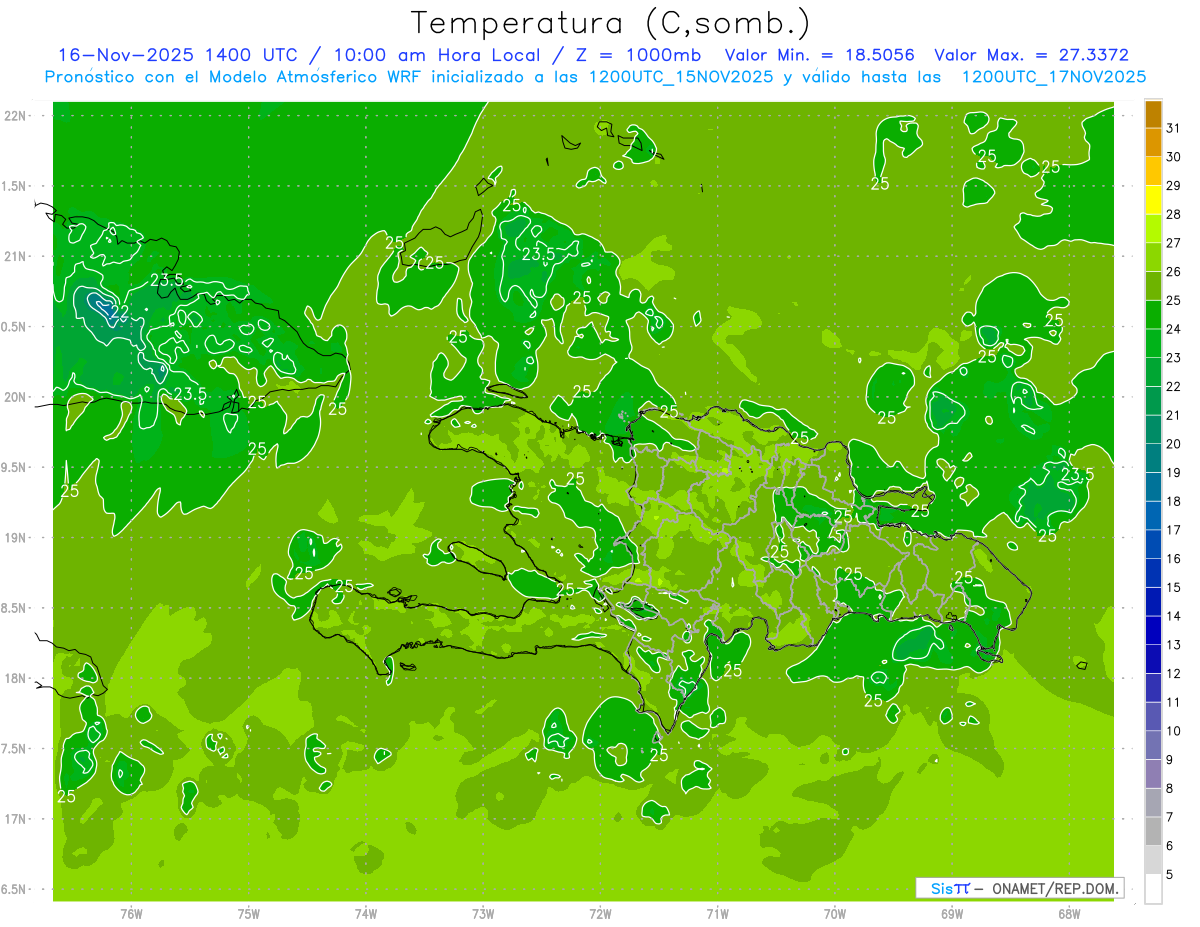Click the 'Valor Max. = 27.3372' value
This screenshot has width=1200, height=927.
[x=1031, y=54]
